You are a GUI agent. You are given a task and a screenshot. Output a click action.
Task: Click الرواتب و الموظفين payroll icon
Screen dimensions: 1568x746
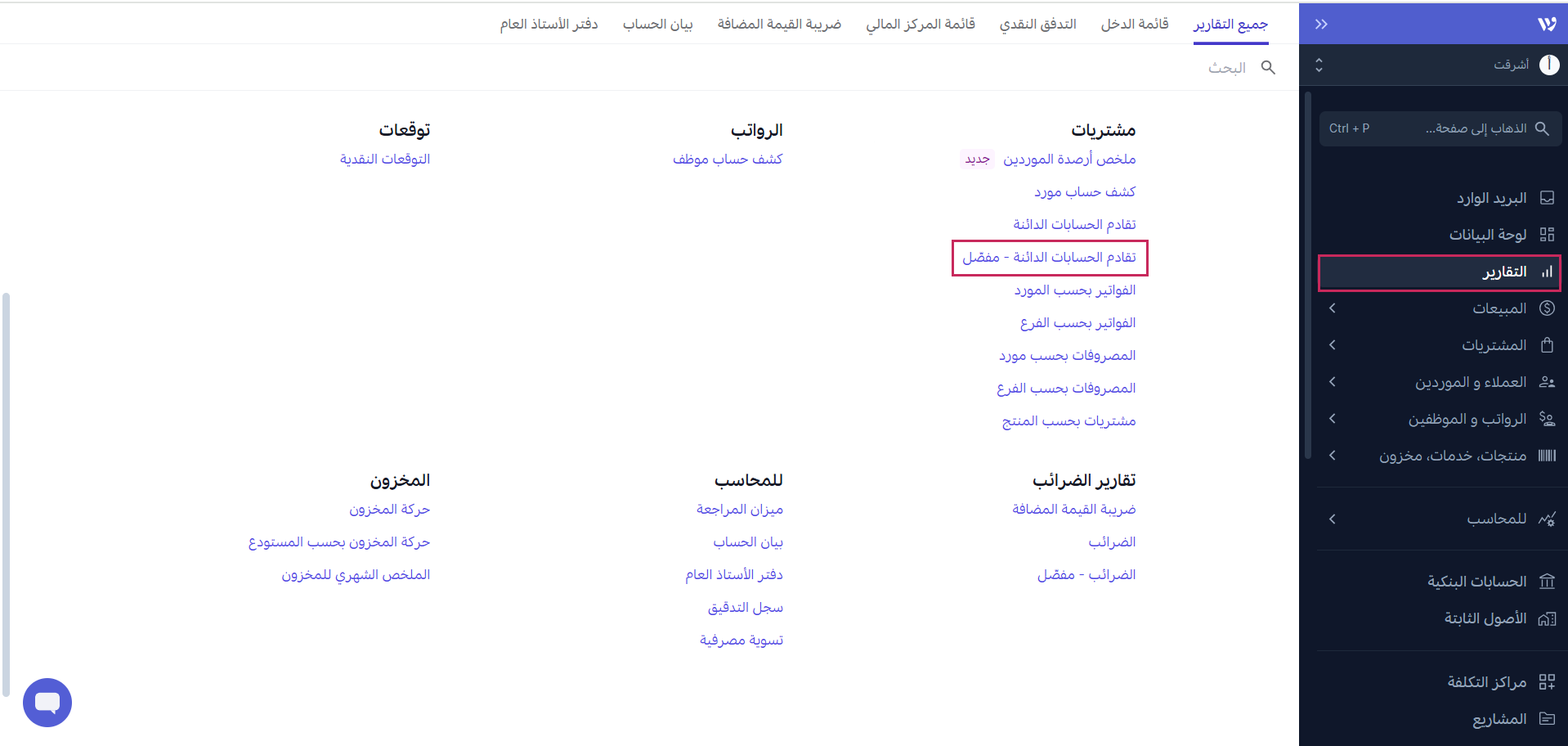point(1547,419)
